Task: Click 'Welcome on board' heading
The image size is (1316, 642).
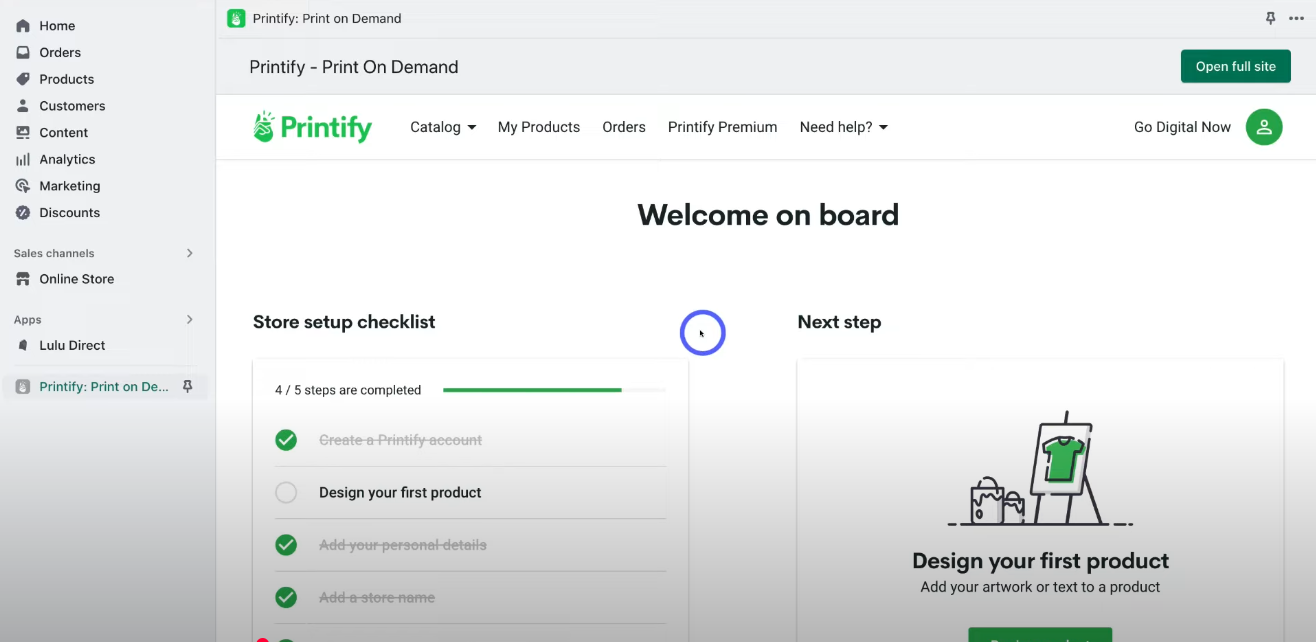Action: pos(768,215)
